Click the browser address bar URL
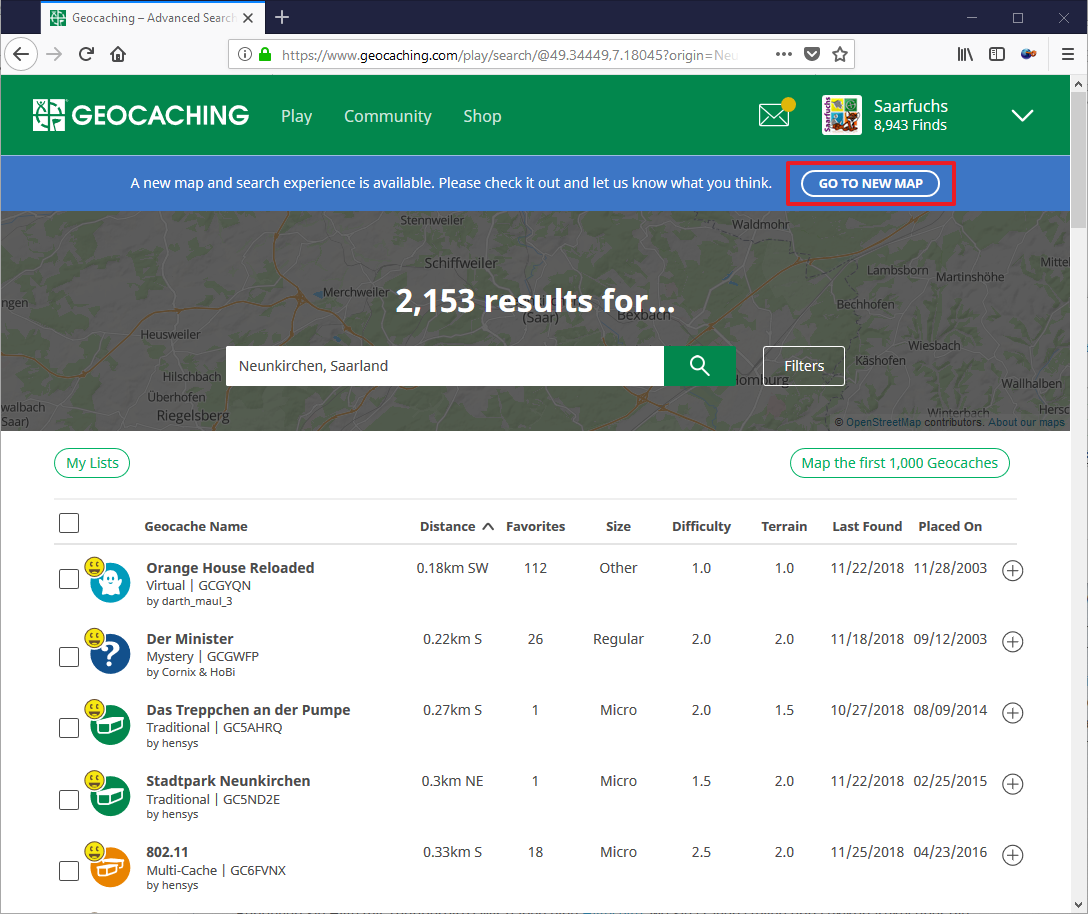 [x=510, y=55]
